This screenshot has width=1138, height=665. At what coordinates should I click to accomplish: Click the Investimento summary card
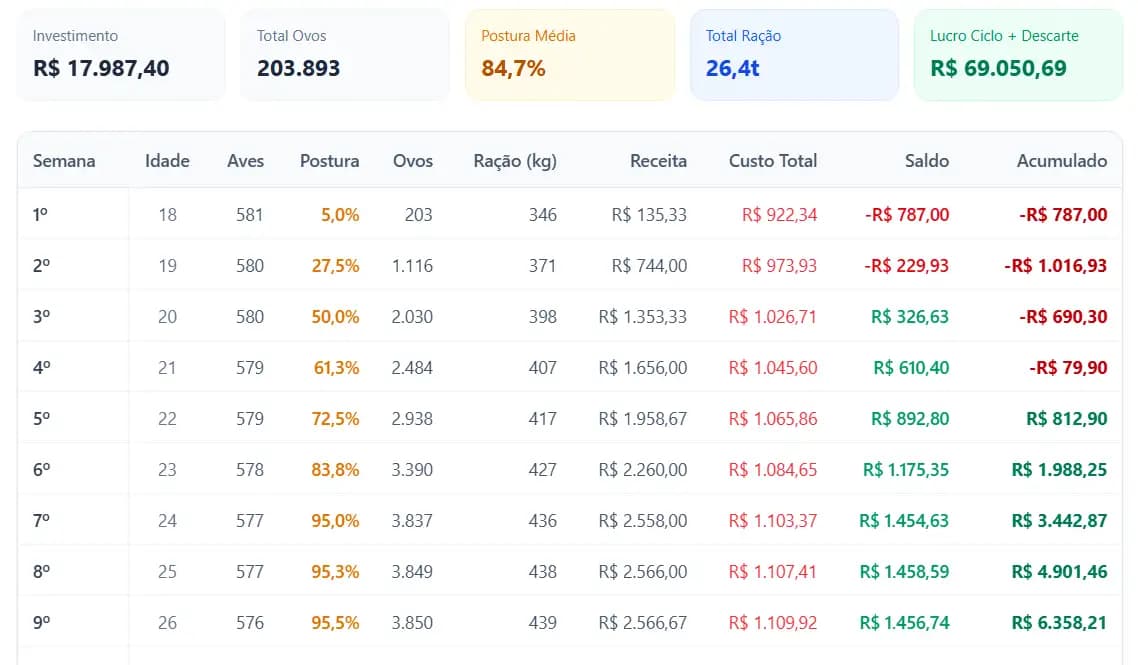(121, 55)
